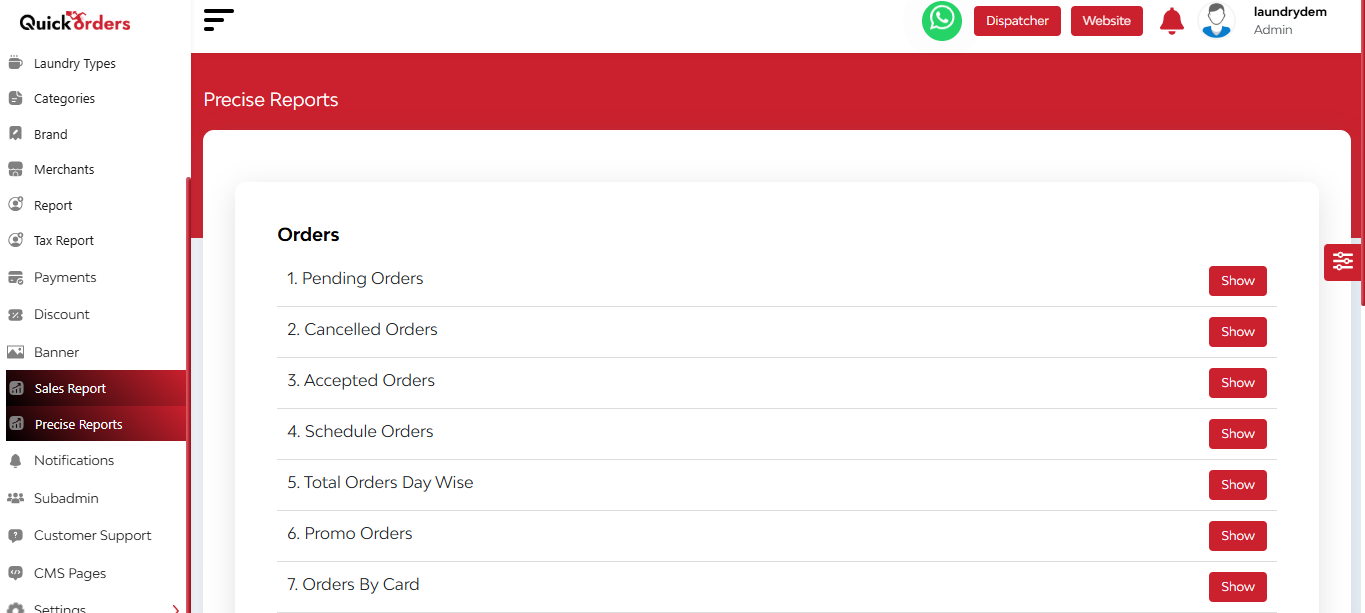The height and width of the screenshot is (613, 1365).
Task: Go to Customer Support page
Action: pos(95,535)
